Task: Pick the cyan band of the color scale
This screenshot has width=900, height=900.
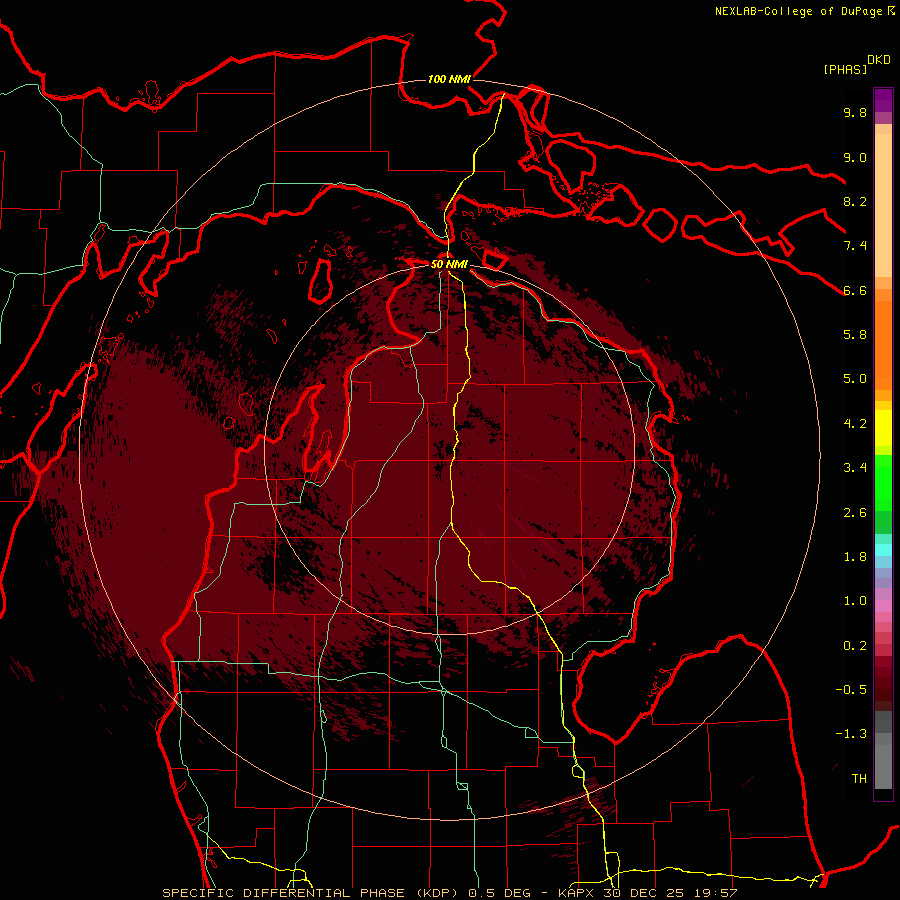Action: click(x=883, y=550)
